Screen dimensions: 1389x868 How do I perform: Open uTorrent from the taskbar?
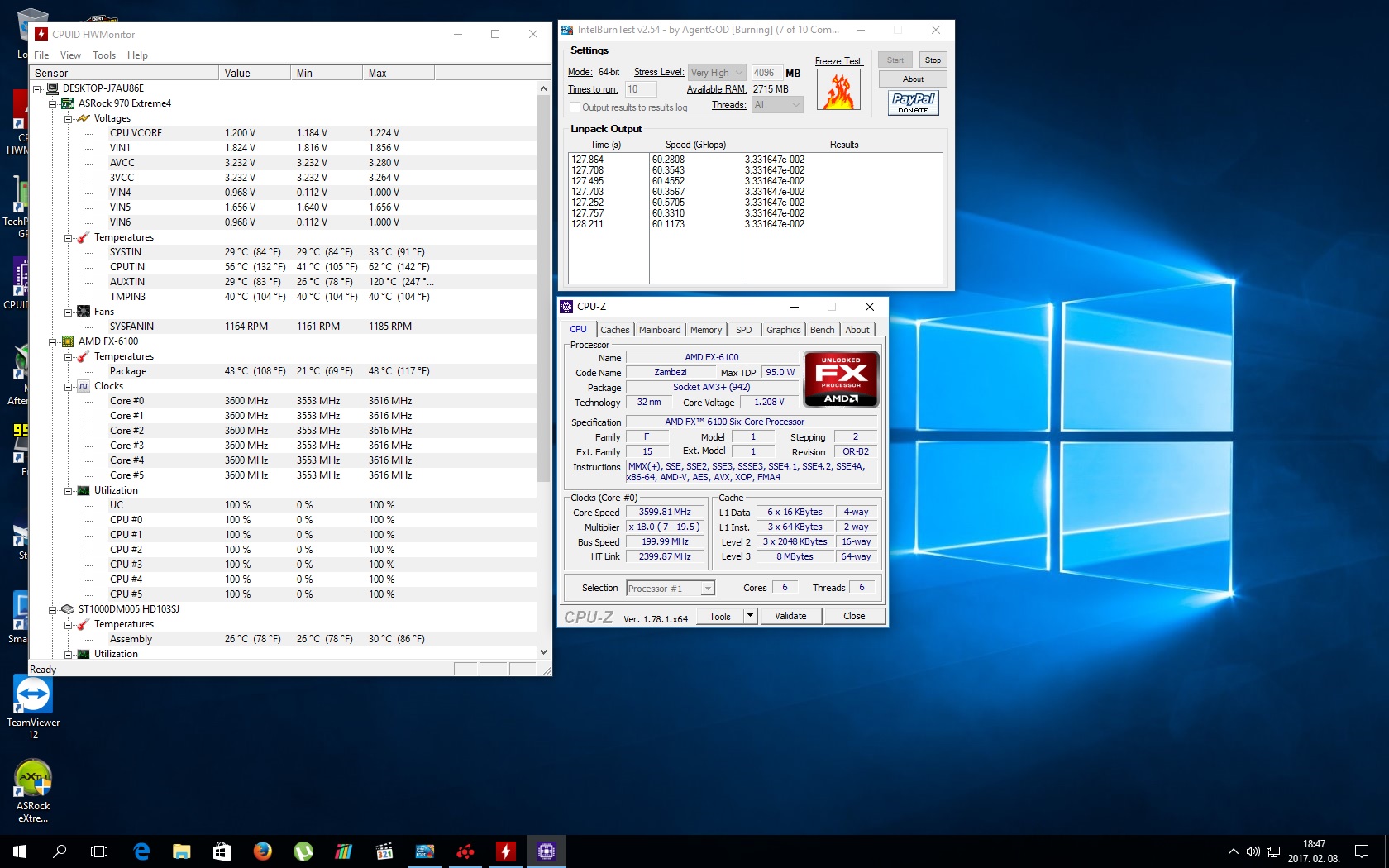coord(303,851)
